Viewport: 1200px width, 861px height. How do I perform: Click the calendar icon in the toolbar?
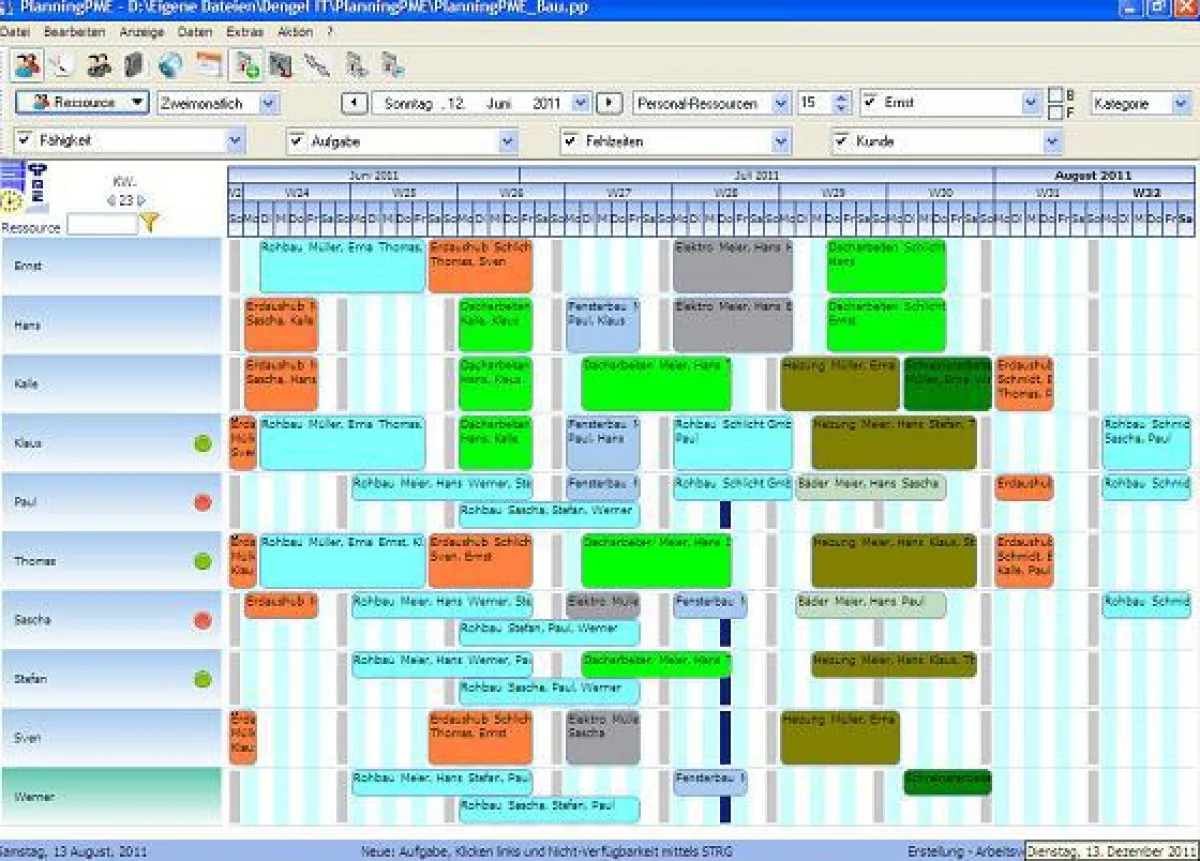point(207,64)
